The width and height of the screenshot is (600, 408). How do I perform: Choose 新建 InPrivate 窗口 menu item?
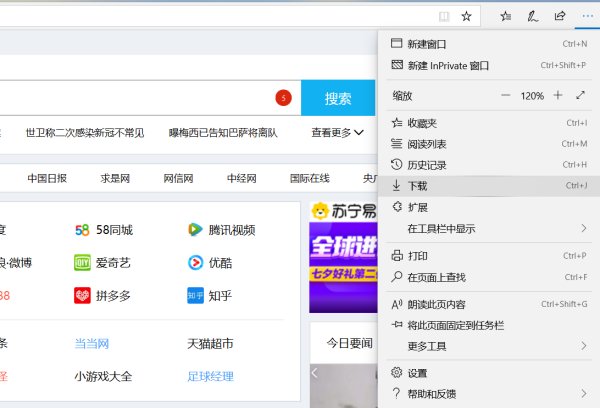click(x=448, y=66)
